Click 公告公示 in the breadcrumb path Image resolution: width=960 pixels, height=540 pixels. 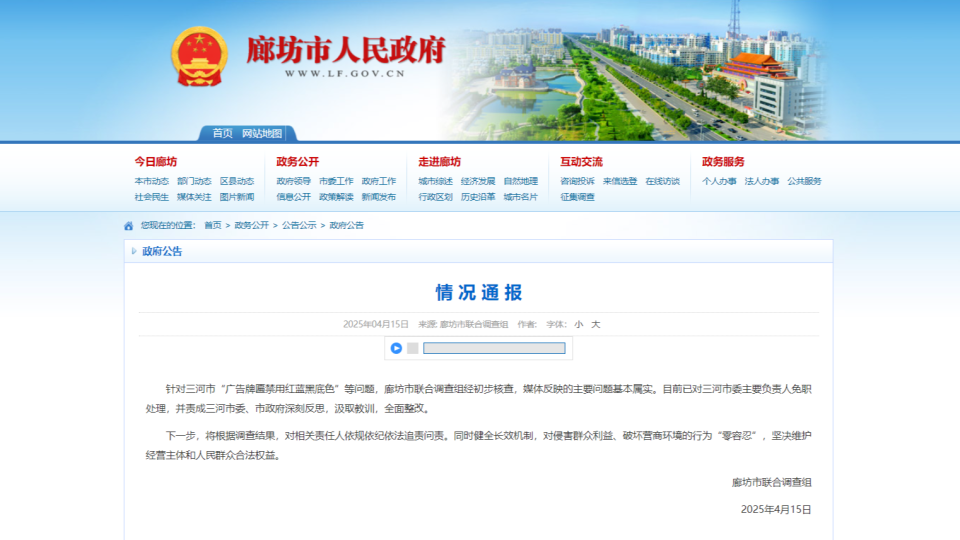click(x=299, y=225)
